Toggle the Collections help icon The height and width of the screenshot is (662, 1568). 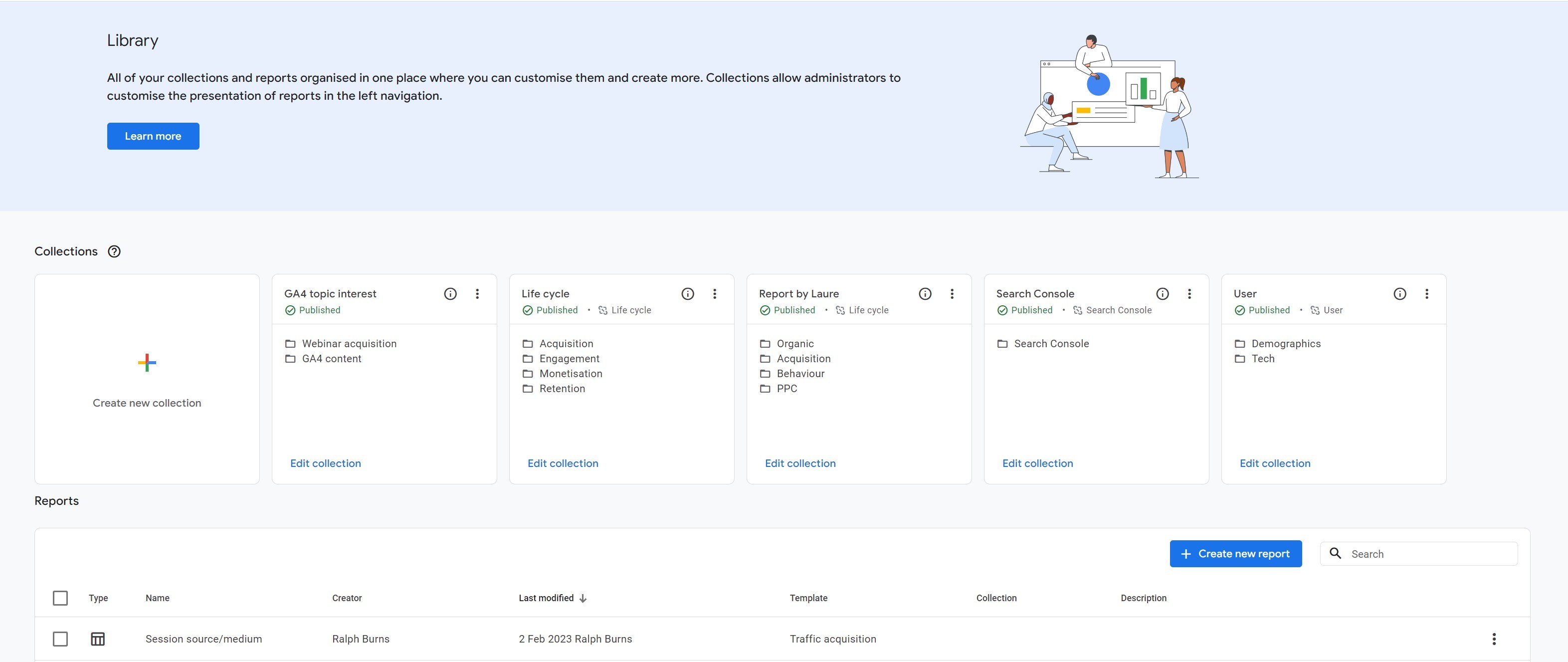coord(113,251)
